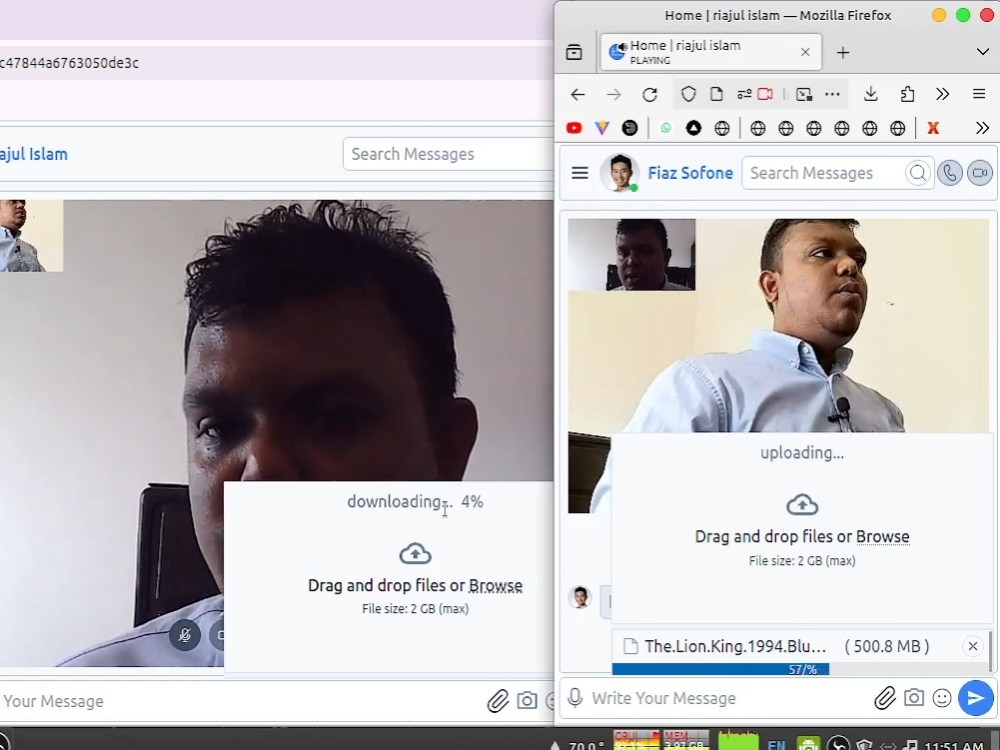Reload the current Firefox page
Viewport: 1000px width, 750px height.
(x=650, y=94)
